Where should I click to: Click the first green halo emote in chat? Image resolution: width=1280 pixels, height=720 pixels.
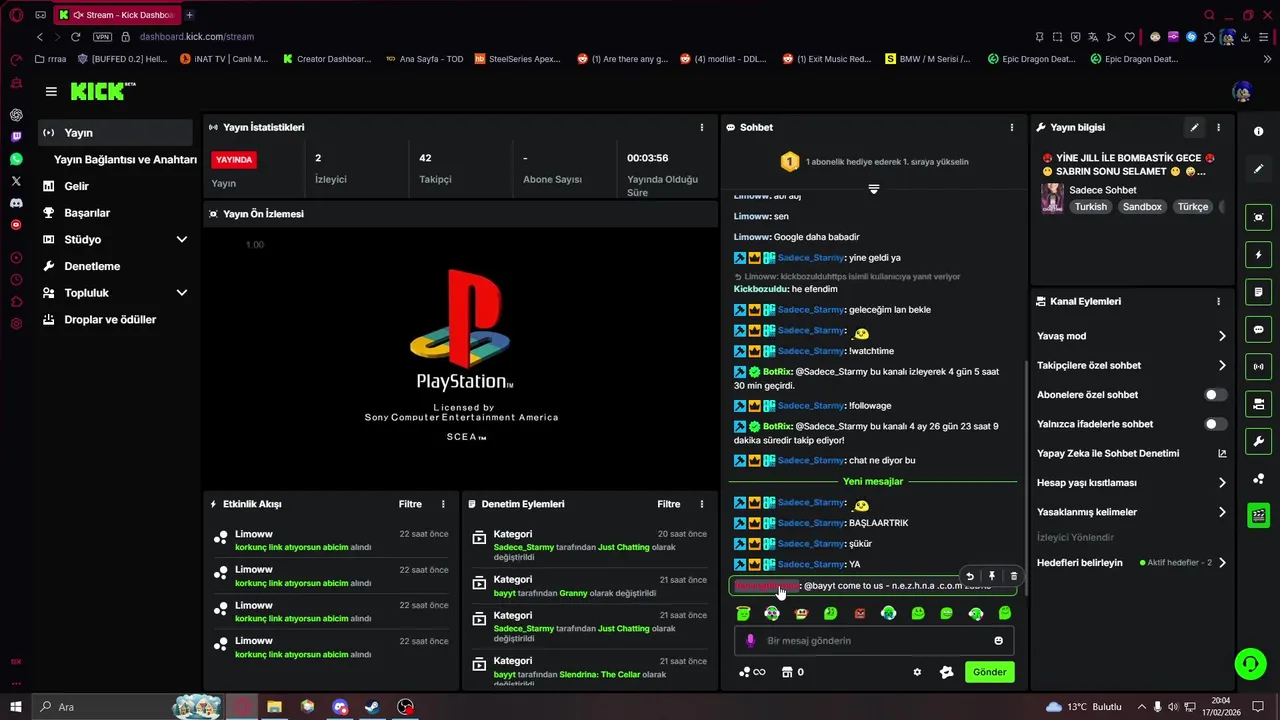point(743,613)
